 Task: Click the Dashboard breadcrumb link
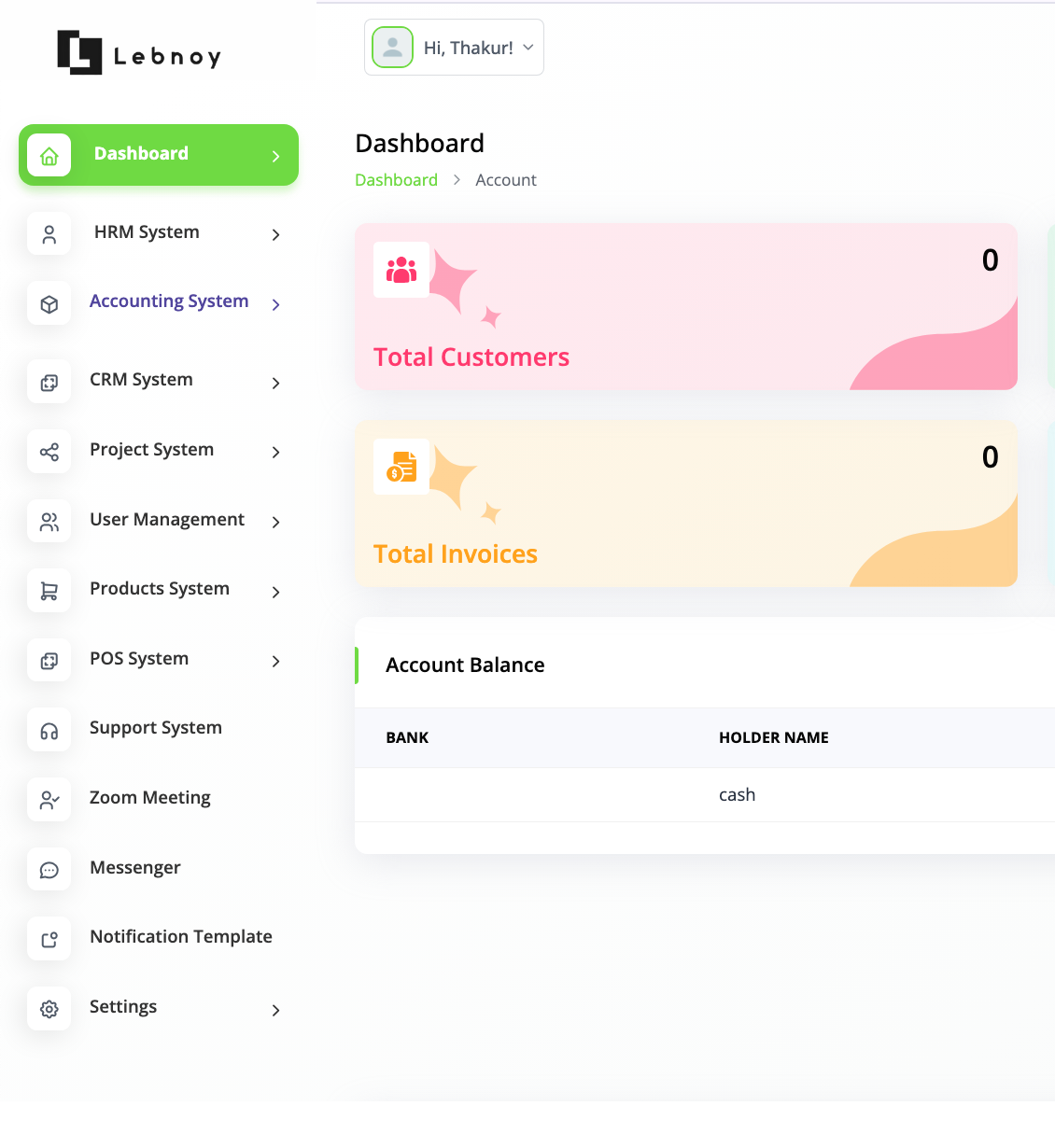tap(396, 180)
